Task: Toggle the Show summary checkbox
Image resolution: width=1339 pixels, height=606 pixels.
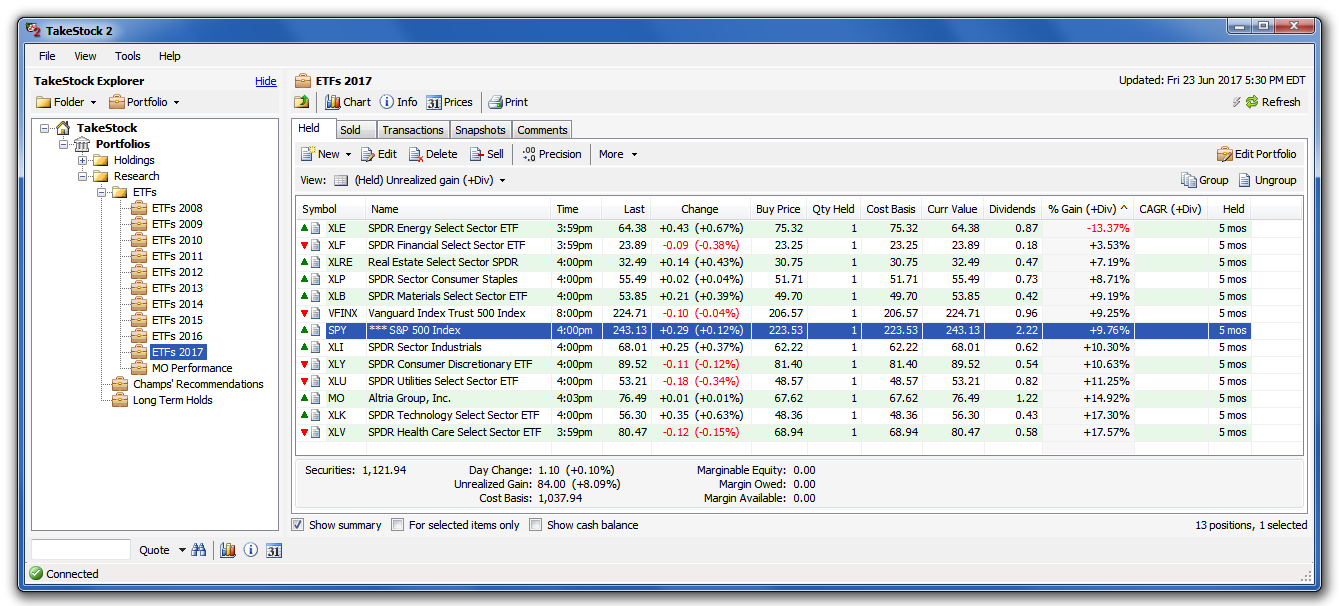Action: pyautogui.click(x=298, y=525)
